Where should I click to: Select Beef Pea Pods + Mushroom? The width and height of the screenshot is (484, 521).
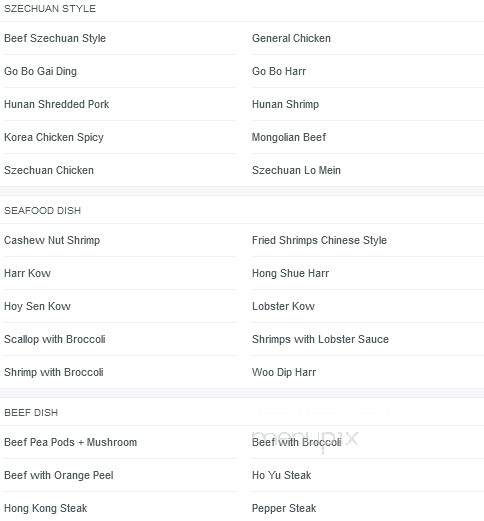pos(70,442)
